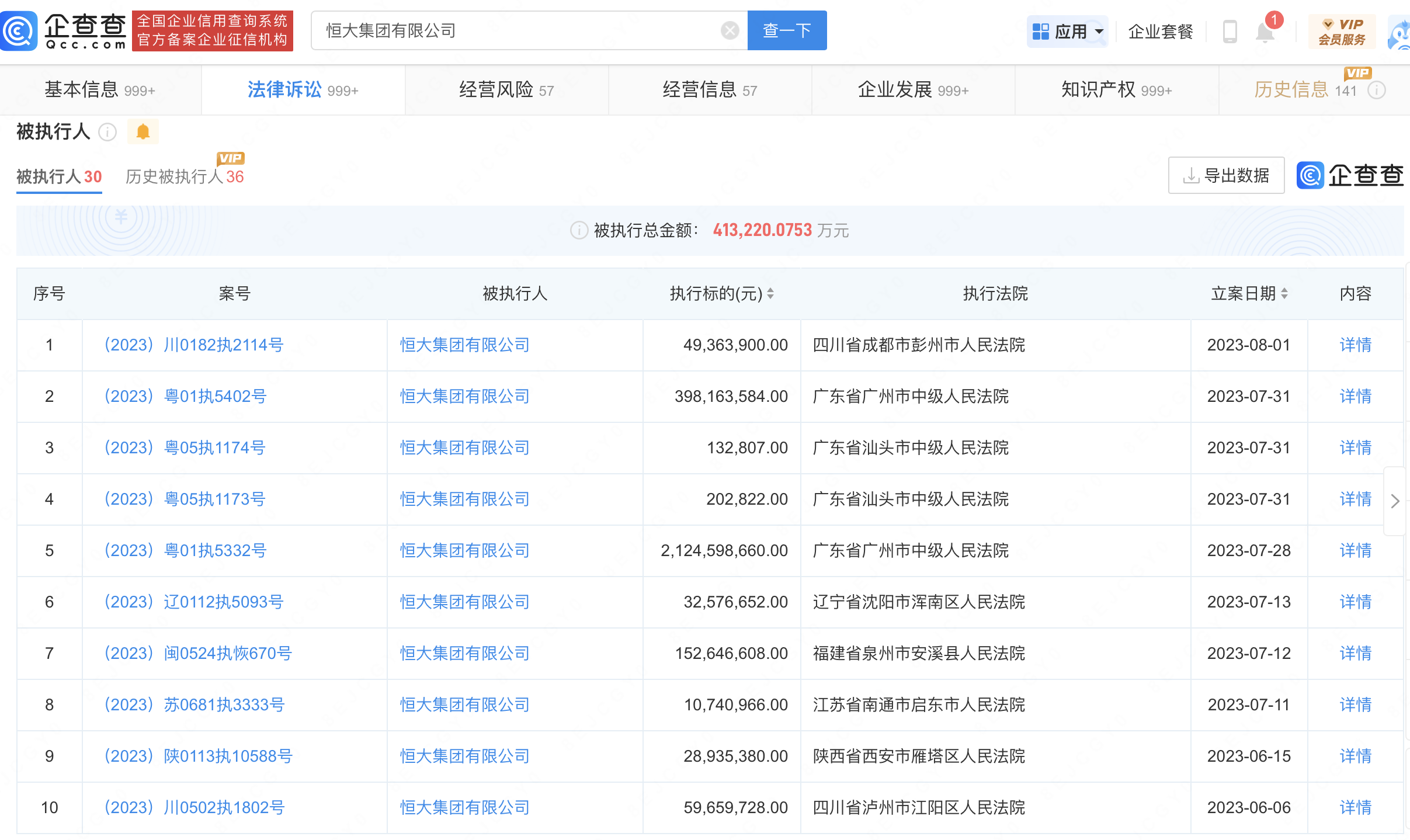Click the orange monitoring bell next to 被执行人

tap(143, 132)
